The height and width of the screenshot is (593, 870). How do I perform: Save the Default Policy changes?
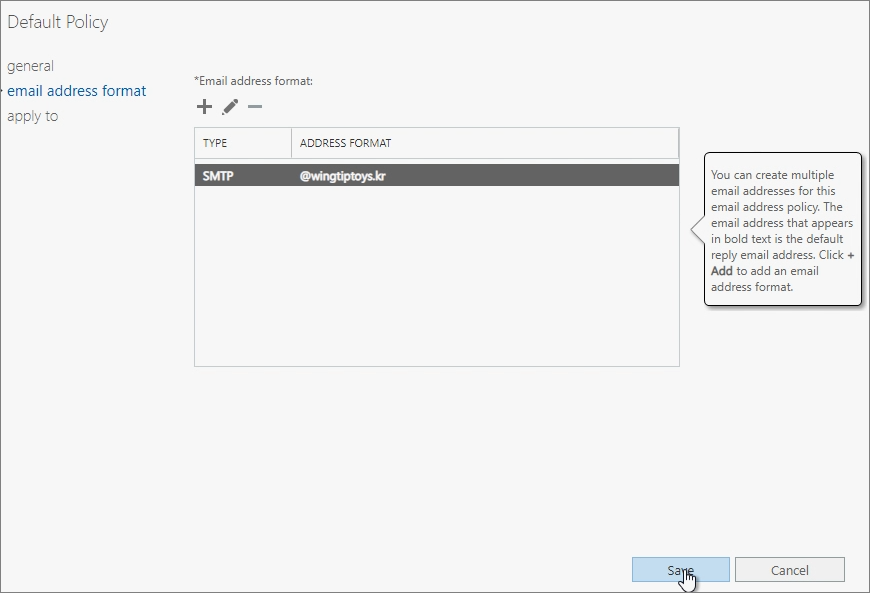click(680, 570)
